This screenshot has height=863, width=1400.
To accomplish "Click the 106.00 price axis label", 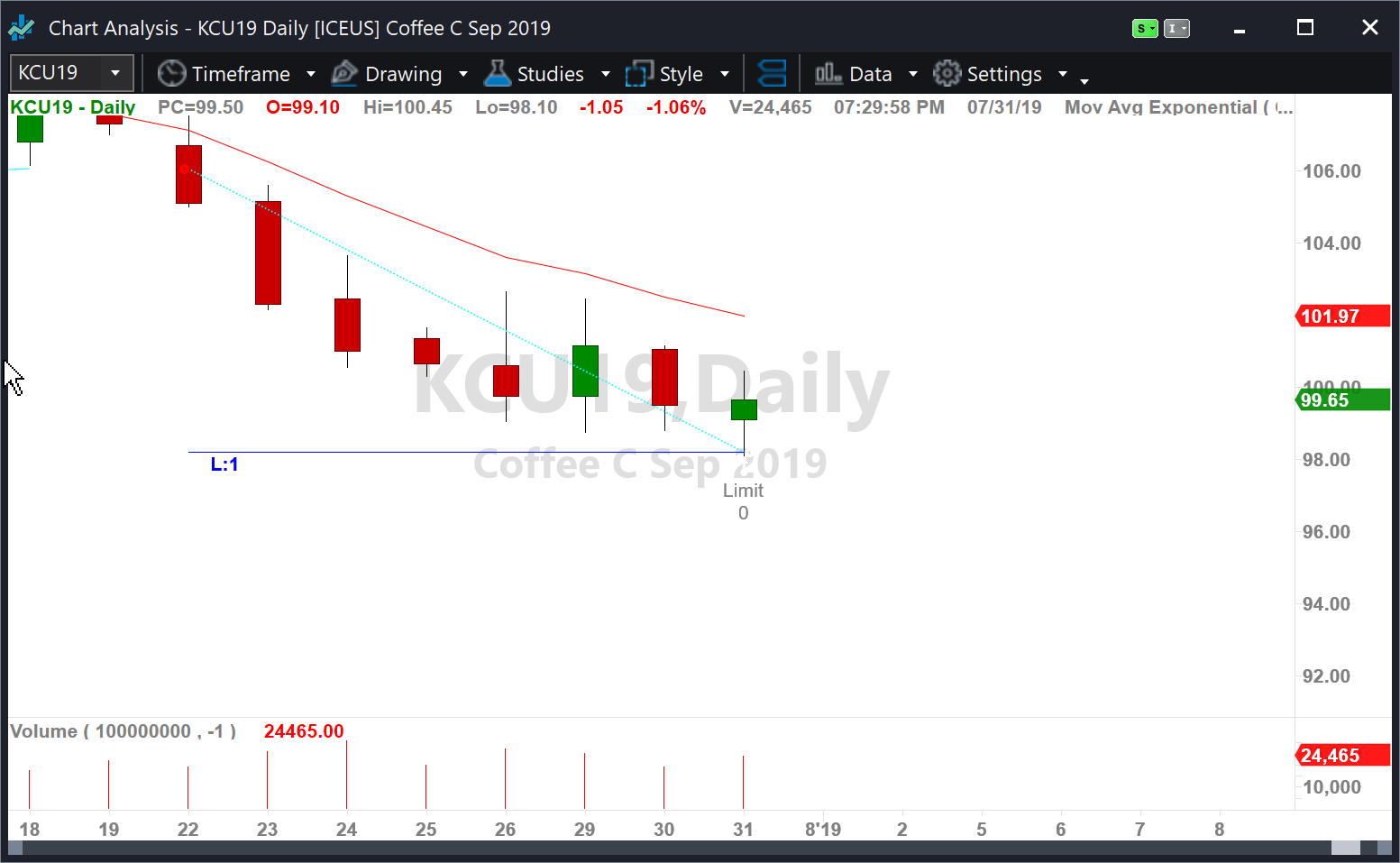I will 1331,171.
